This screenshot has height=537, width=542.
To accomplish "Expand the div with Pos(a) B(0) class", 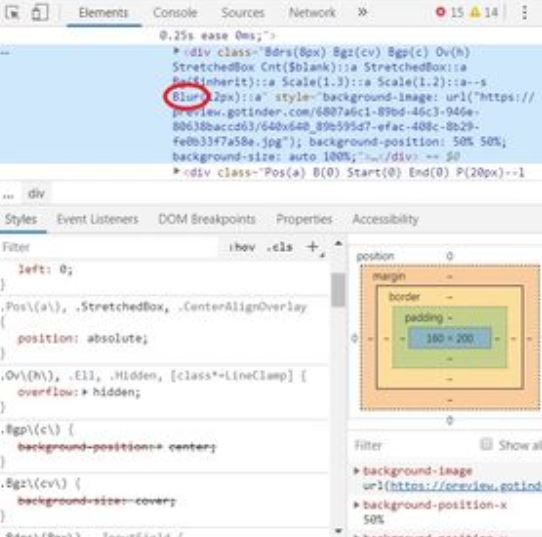I will coord(176,171).
